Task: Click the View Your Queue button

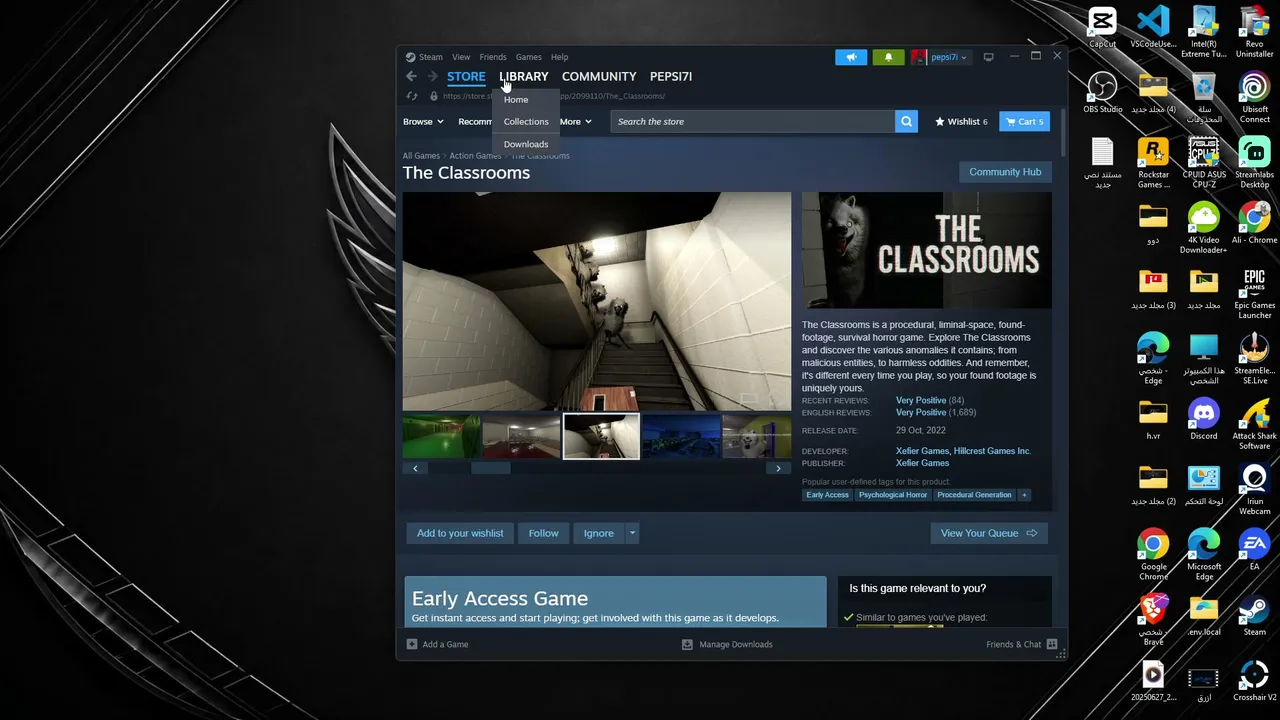Action: [990, 533]
